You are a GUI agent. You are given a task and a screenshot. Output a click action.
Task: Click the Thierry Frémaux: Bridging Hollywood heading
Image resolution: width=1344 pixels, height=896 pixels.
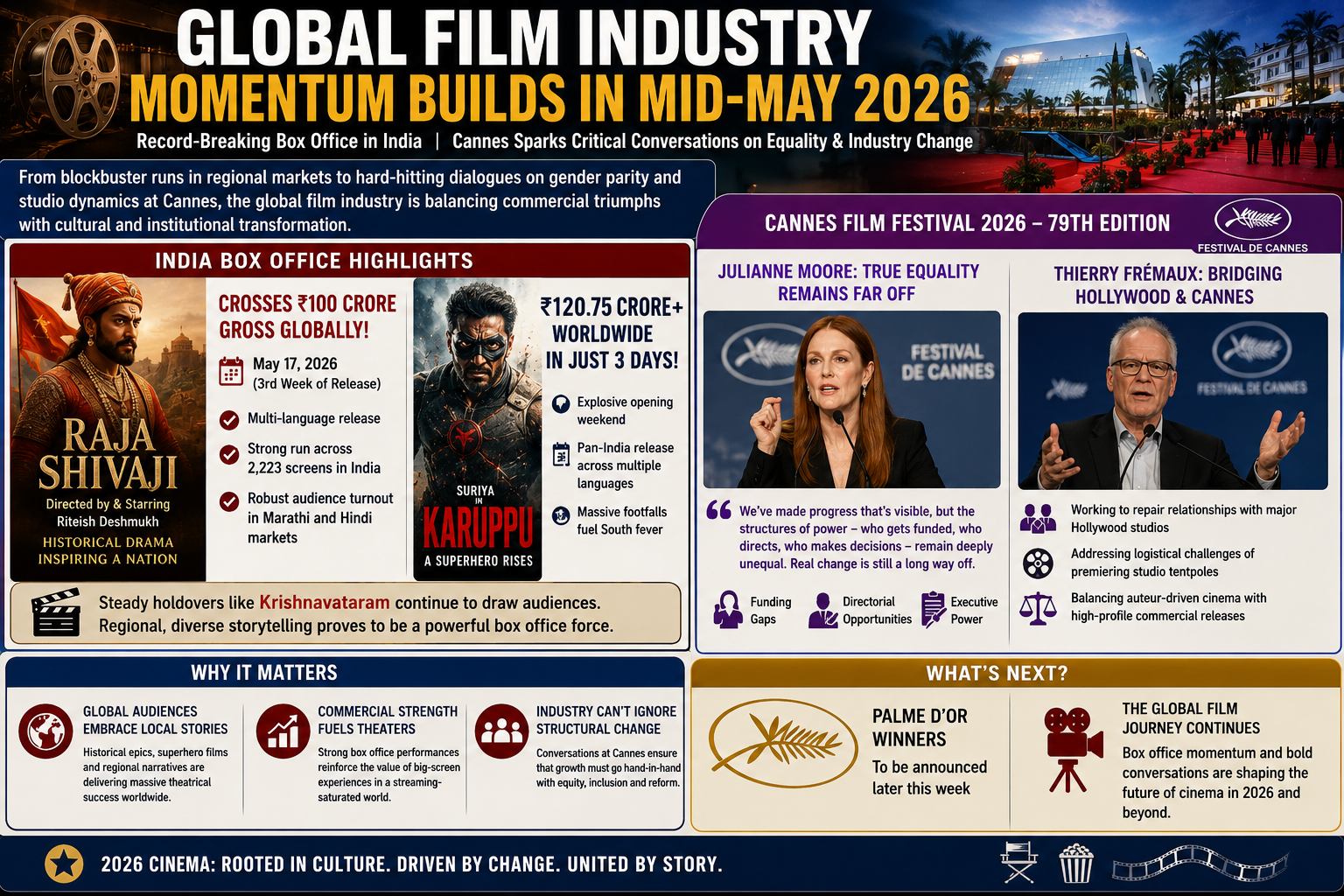pyautogui.click(x=1167, y=285)
